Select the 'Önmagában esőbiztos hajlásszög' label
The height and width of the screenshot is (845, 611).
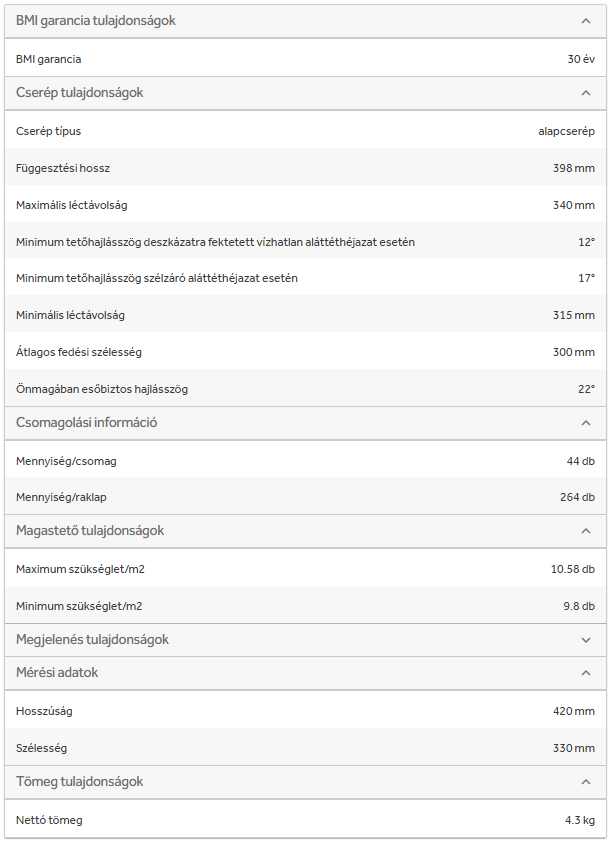tap(102, 389)
